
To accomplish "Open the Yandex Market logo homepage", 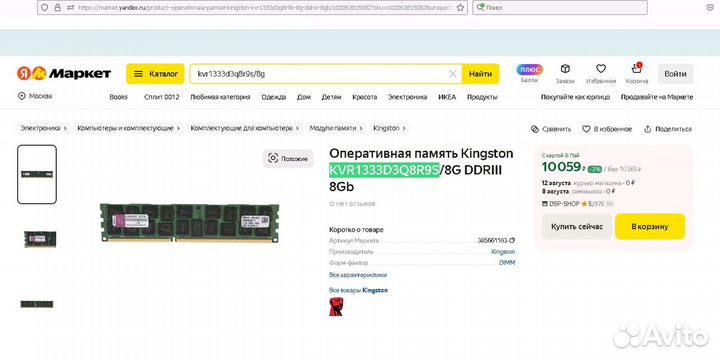I will tap(64, 73).
